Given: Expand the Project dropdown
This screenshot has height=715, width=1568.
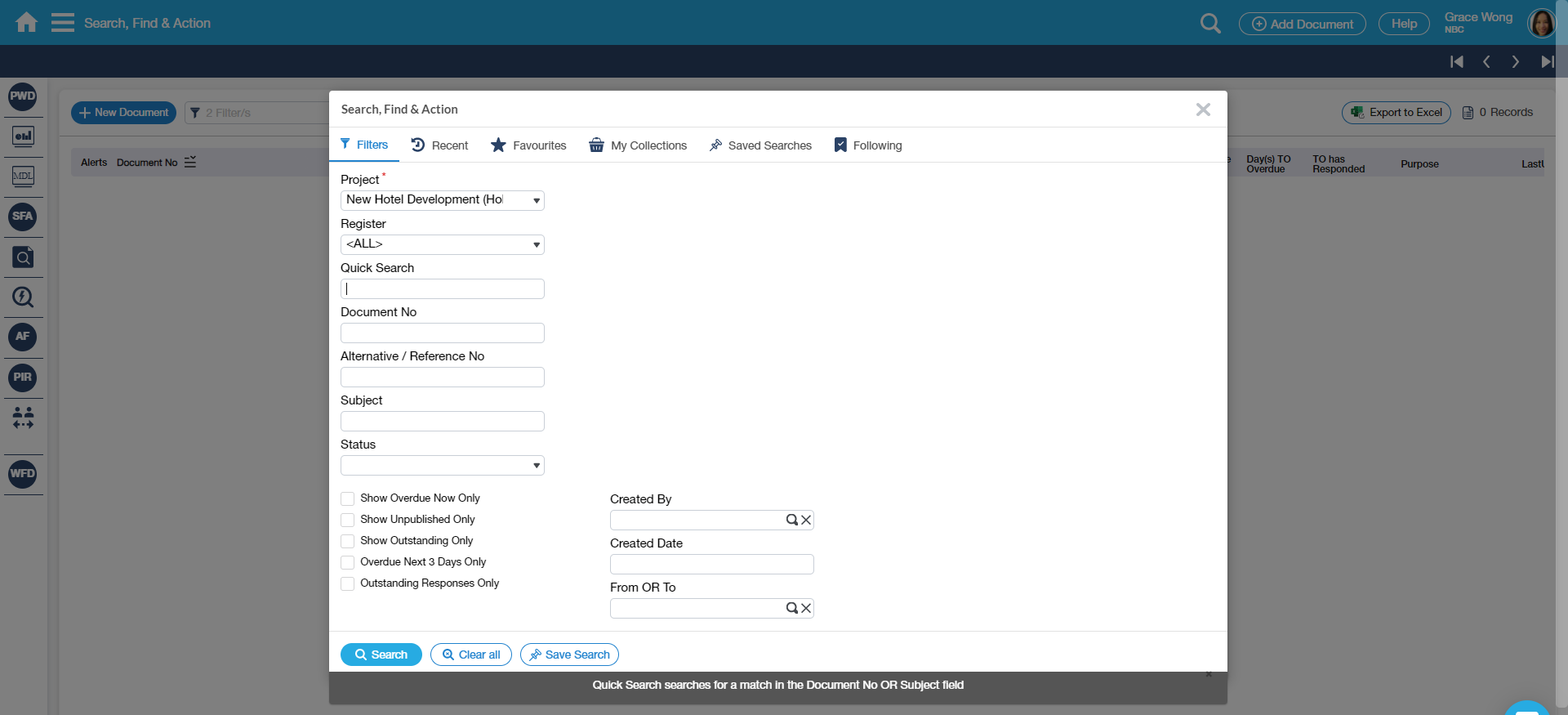Looking at the screenshot, I should click(442, 200).
